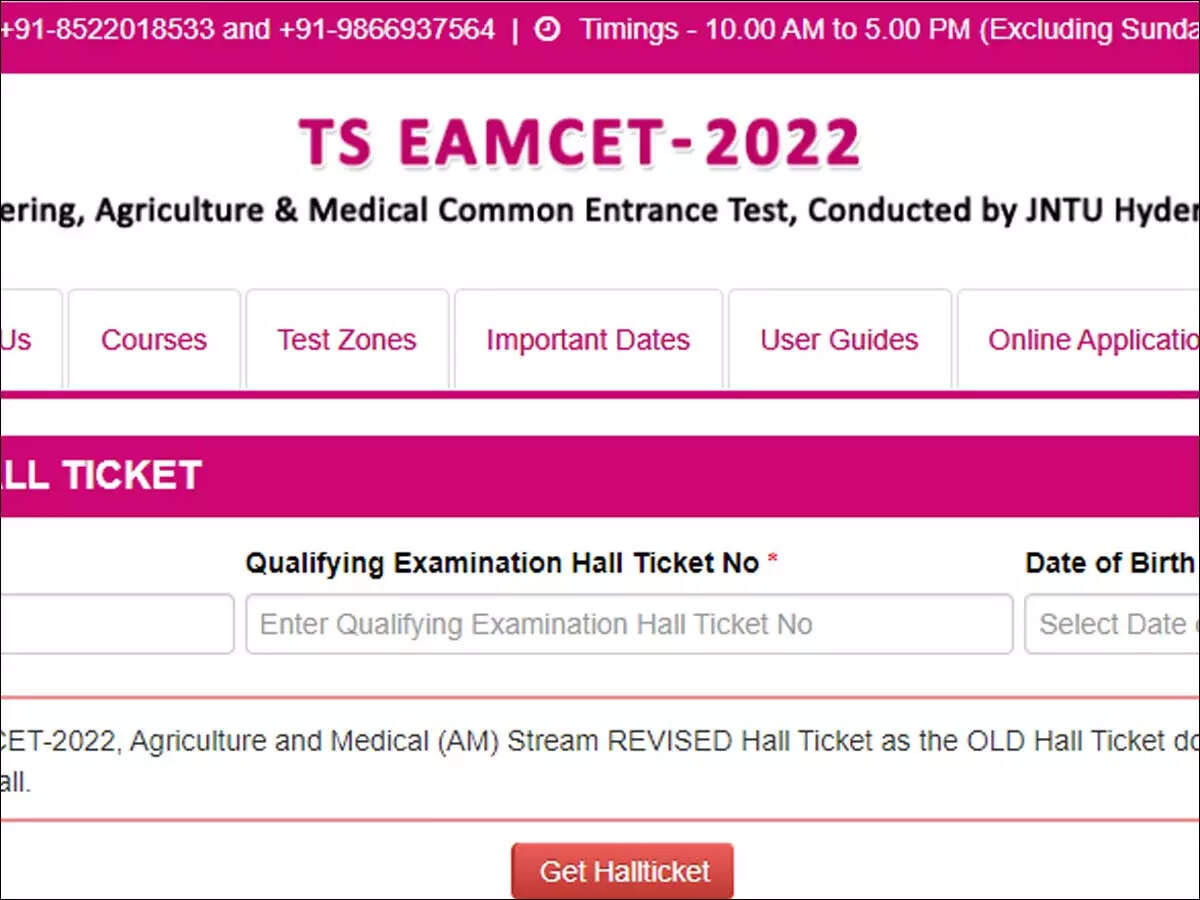Open the Courses tab
The width and height of the screenshot is (1200, 900).
click(154, 340)
